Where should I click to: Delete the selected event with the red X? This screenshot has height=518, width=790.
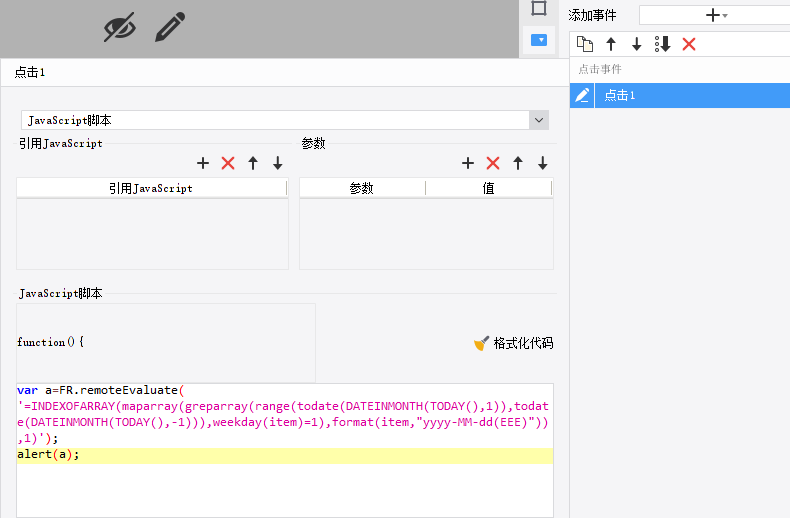coord(689,44)
